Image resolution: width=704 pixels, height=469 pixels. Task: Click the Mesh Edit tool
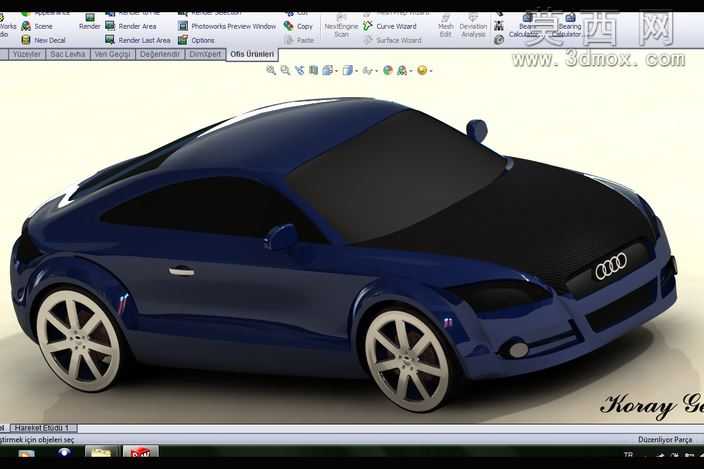[x=445, y=26]
